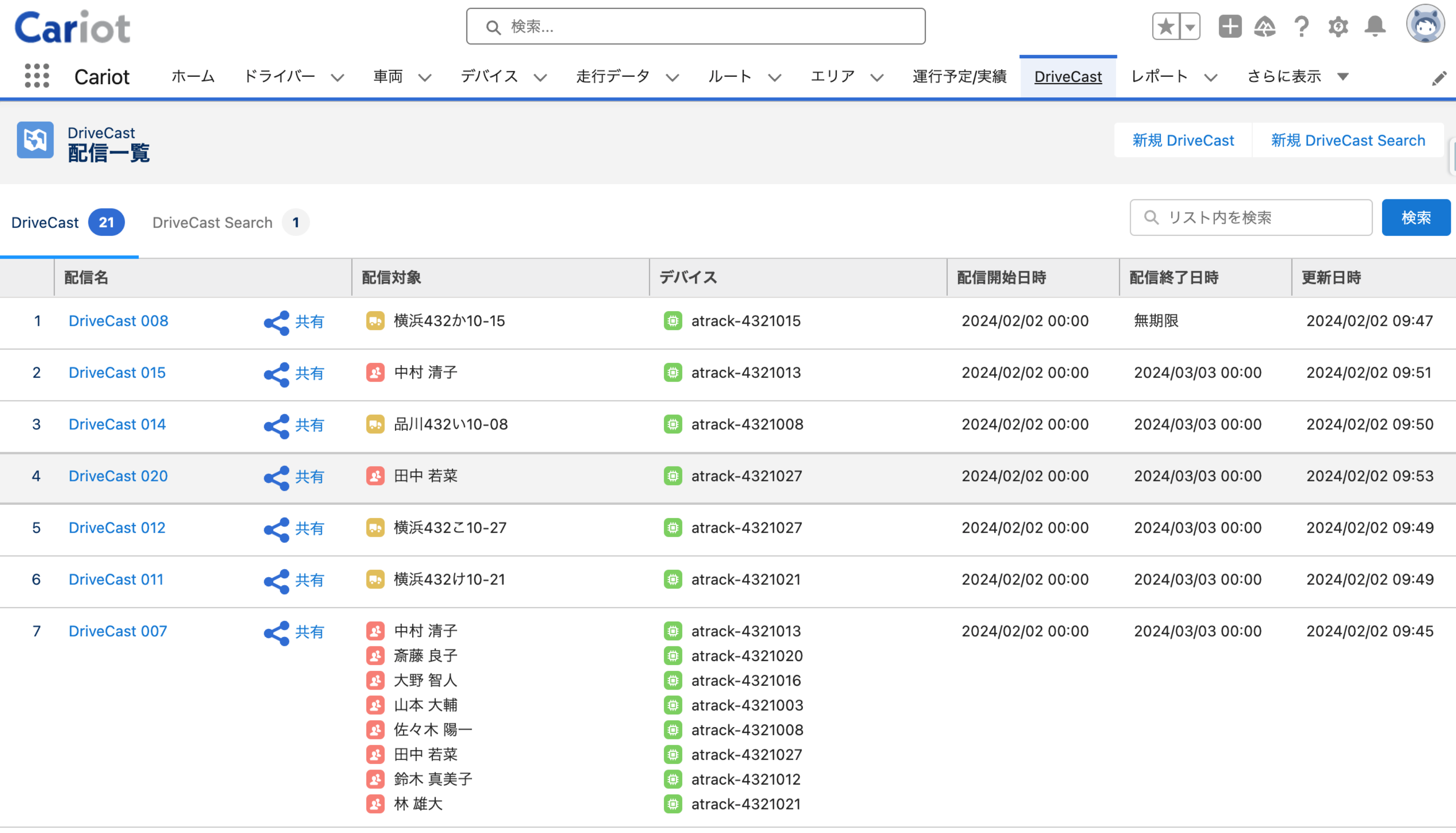
Task: Click device icon beside atrack-4321020
Action: pyautogui.click(x=673, y=656)
